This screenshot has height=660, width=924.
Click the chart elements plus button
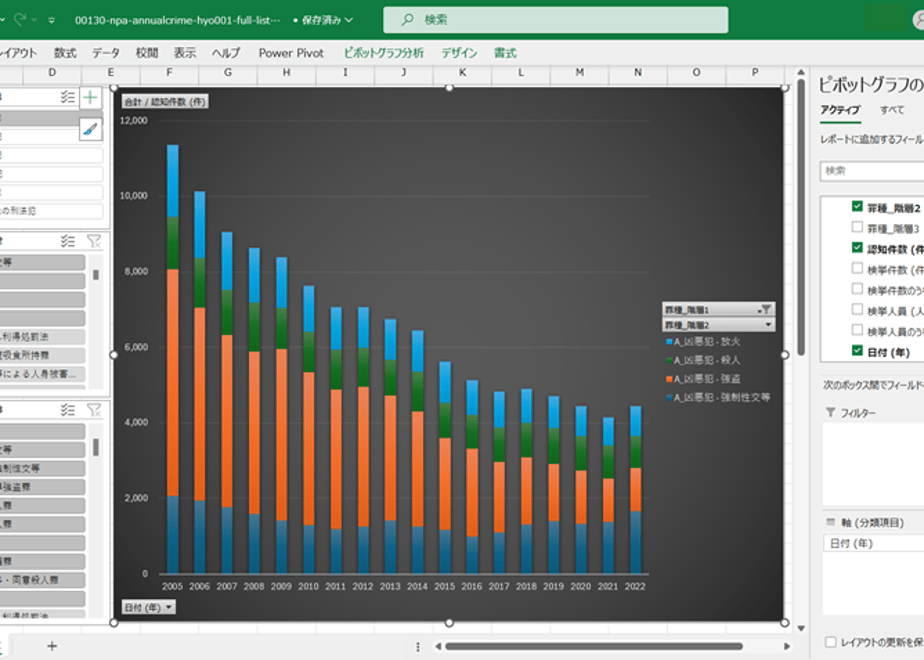tap(90, 97)
